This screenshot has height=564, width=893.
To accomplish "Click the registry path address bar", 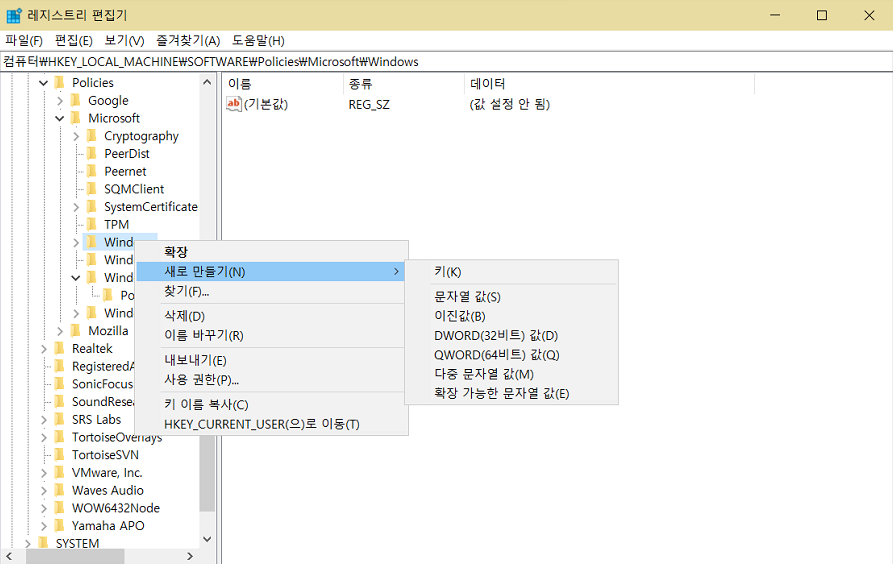I will click(x=446, y=62).
